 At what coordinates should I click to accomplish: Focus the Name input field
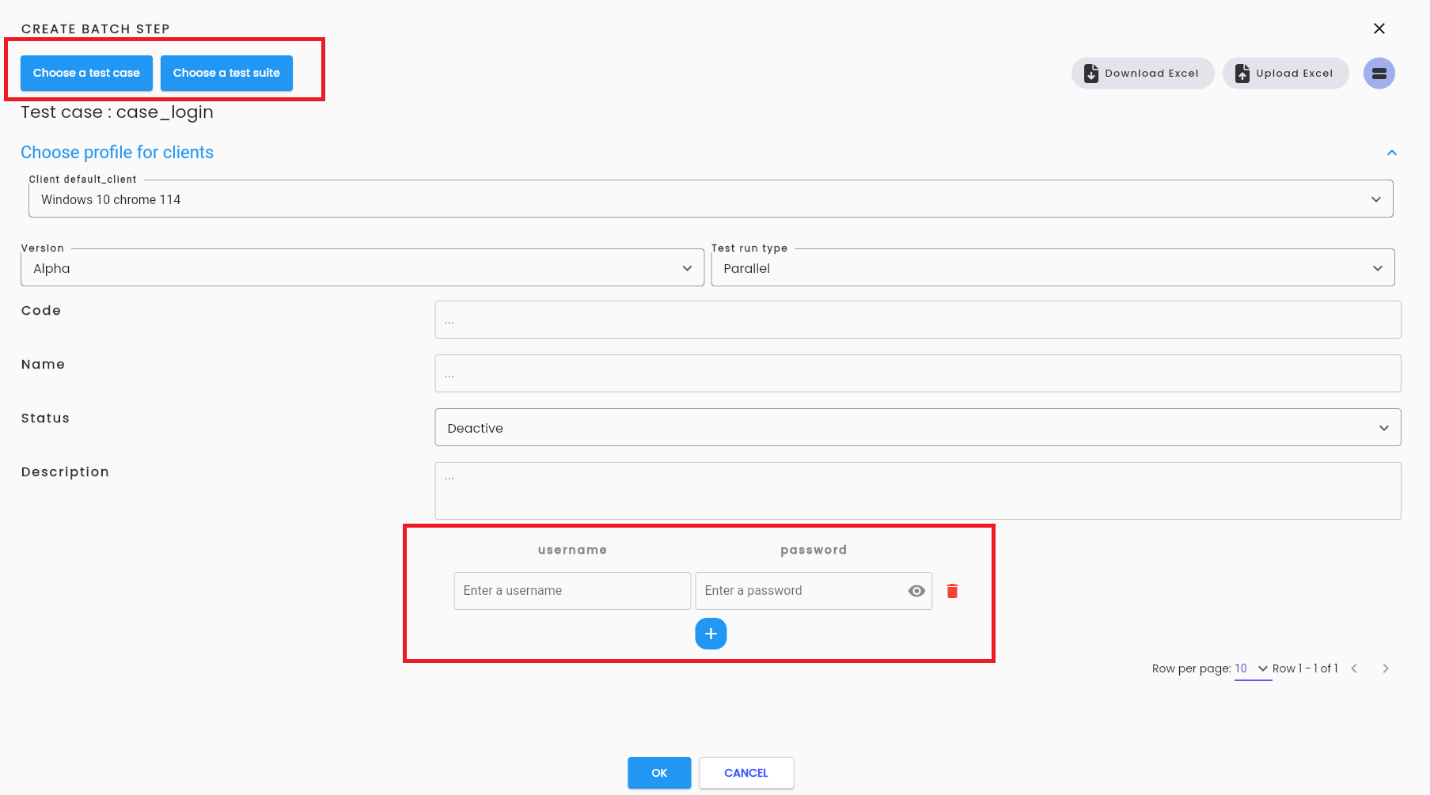click(918, 373)
